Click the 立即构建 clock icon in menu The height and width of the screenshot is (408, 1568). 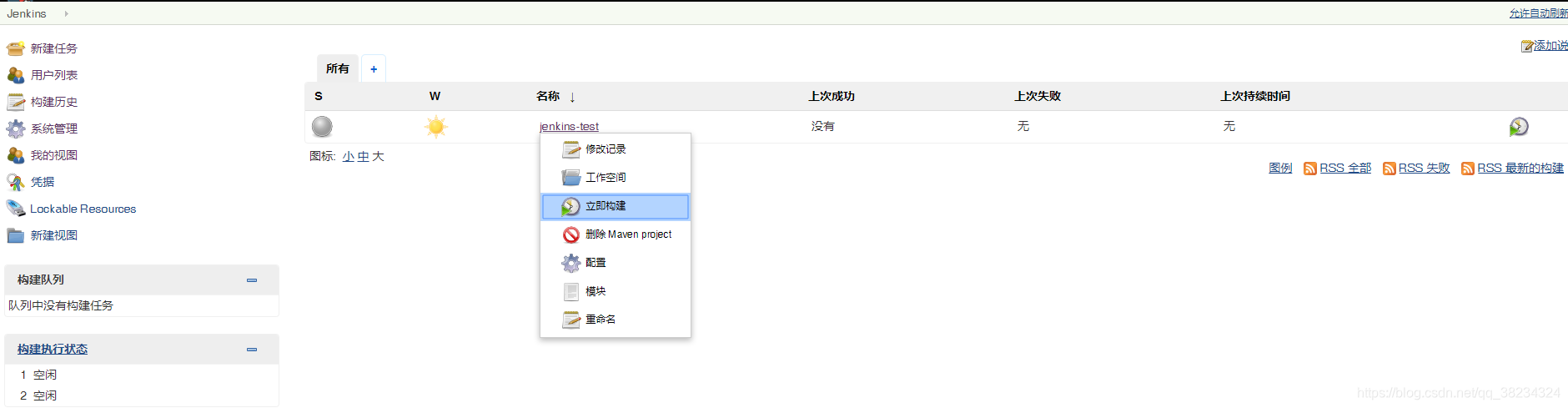tap(570, 206)
